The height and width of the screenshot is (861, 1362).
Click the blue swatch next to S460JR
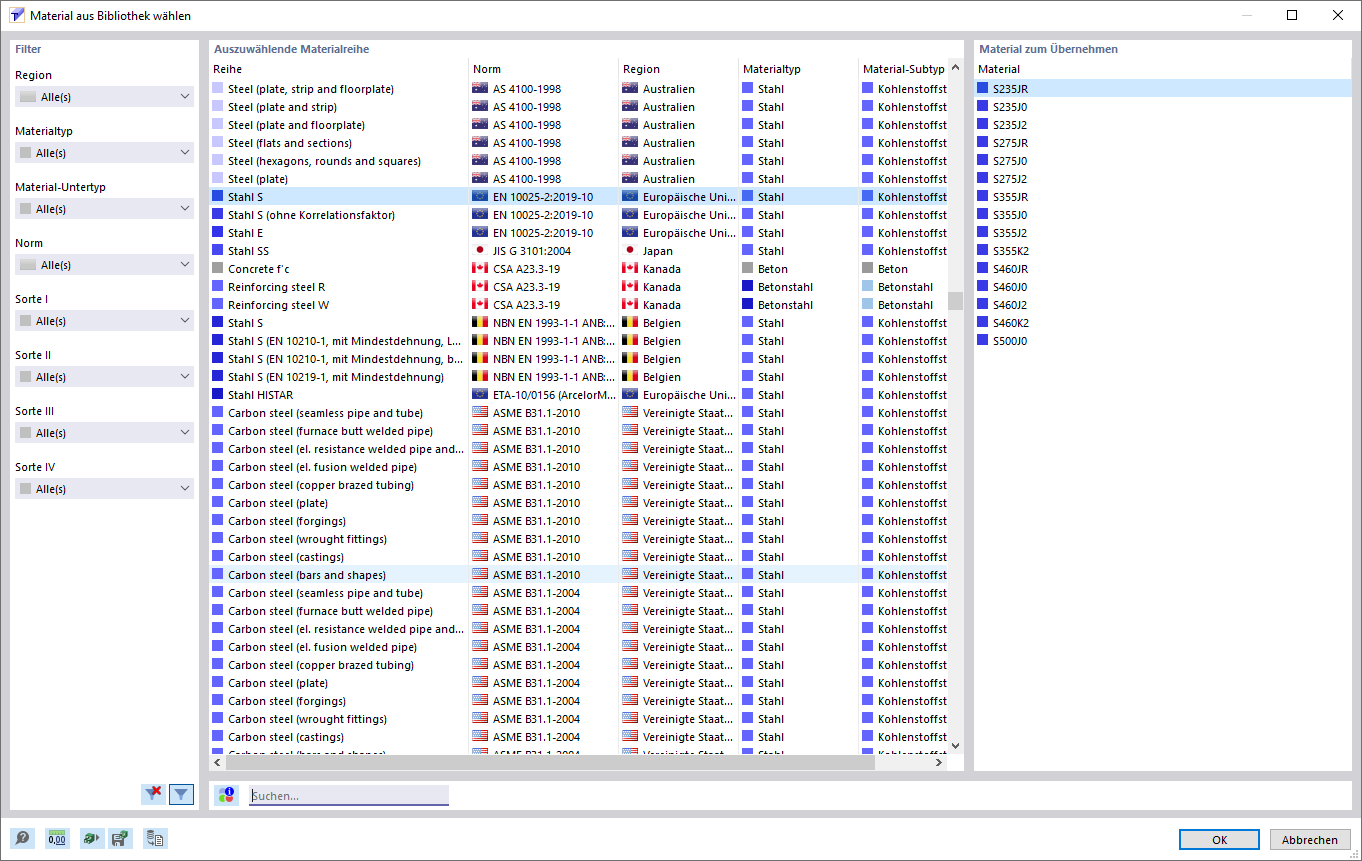click(x=983, y=269)
